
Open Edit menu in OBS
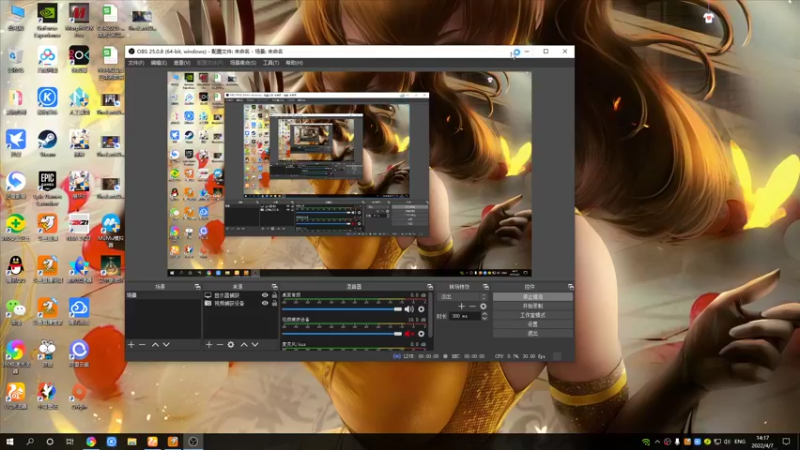click(x=159, y=63)
